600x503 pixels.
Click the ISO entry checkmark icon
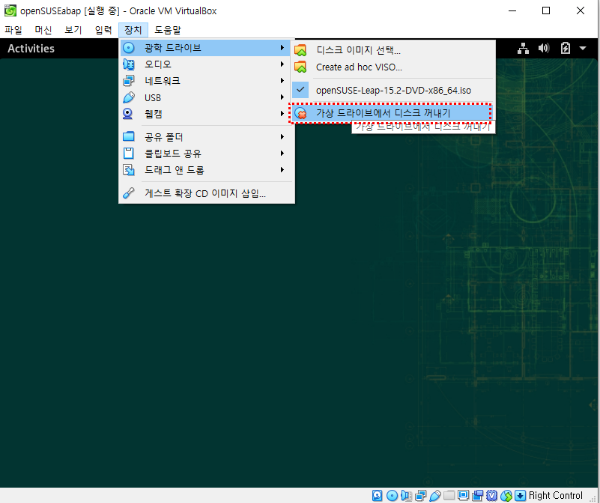[300, 90]
